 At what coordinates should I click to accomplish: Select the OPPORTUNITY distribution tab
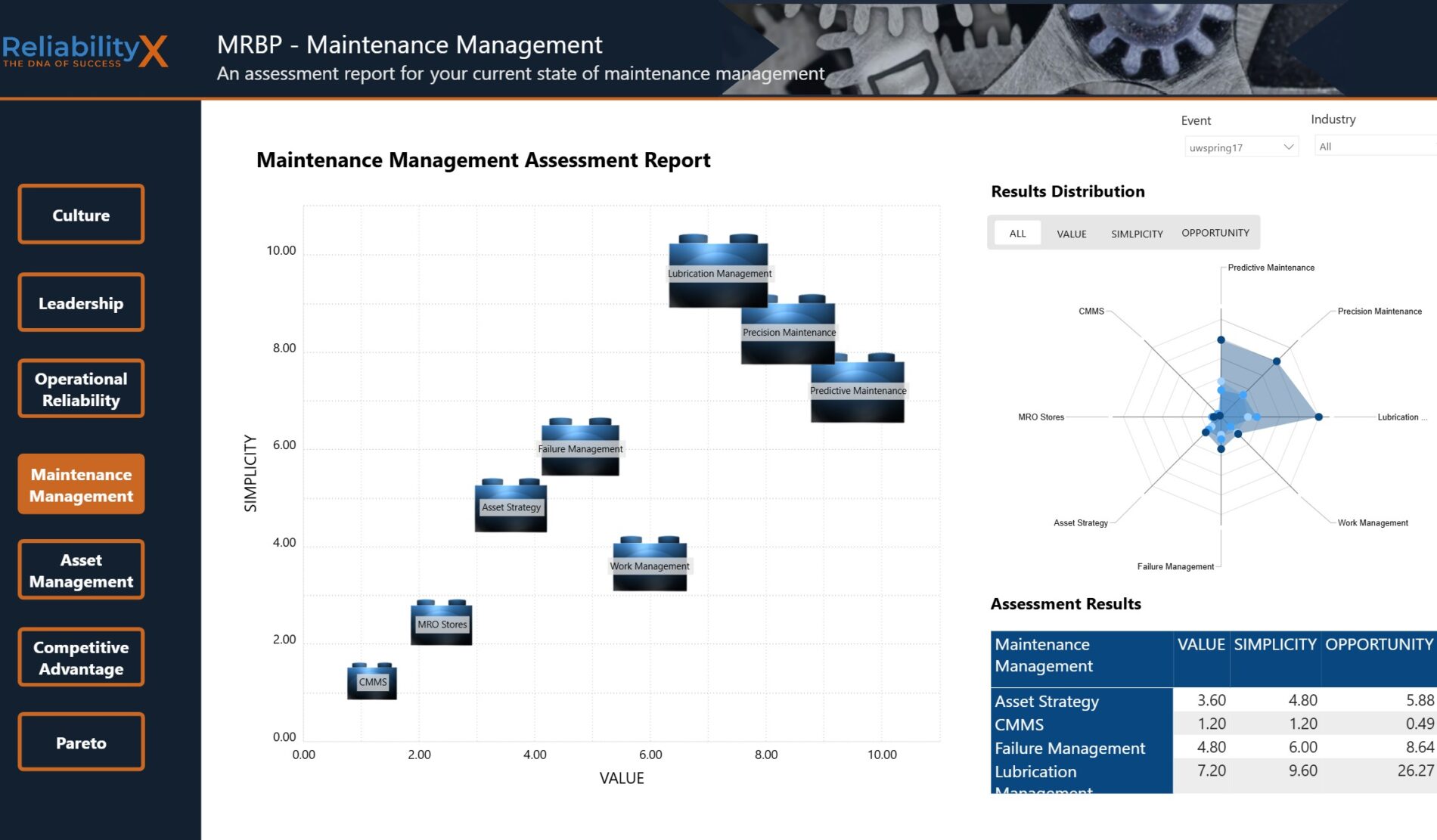coord(1215,233)
